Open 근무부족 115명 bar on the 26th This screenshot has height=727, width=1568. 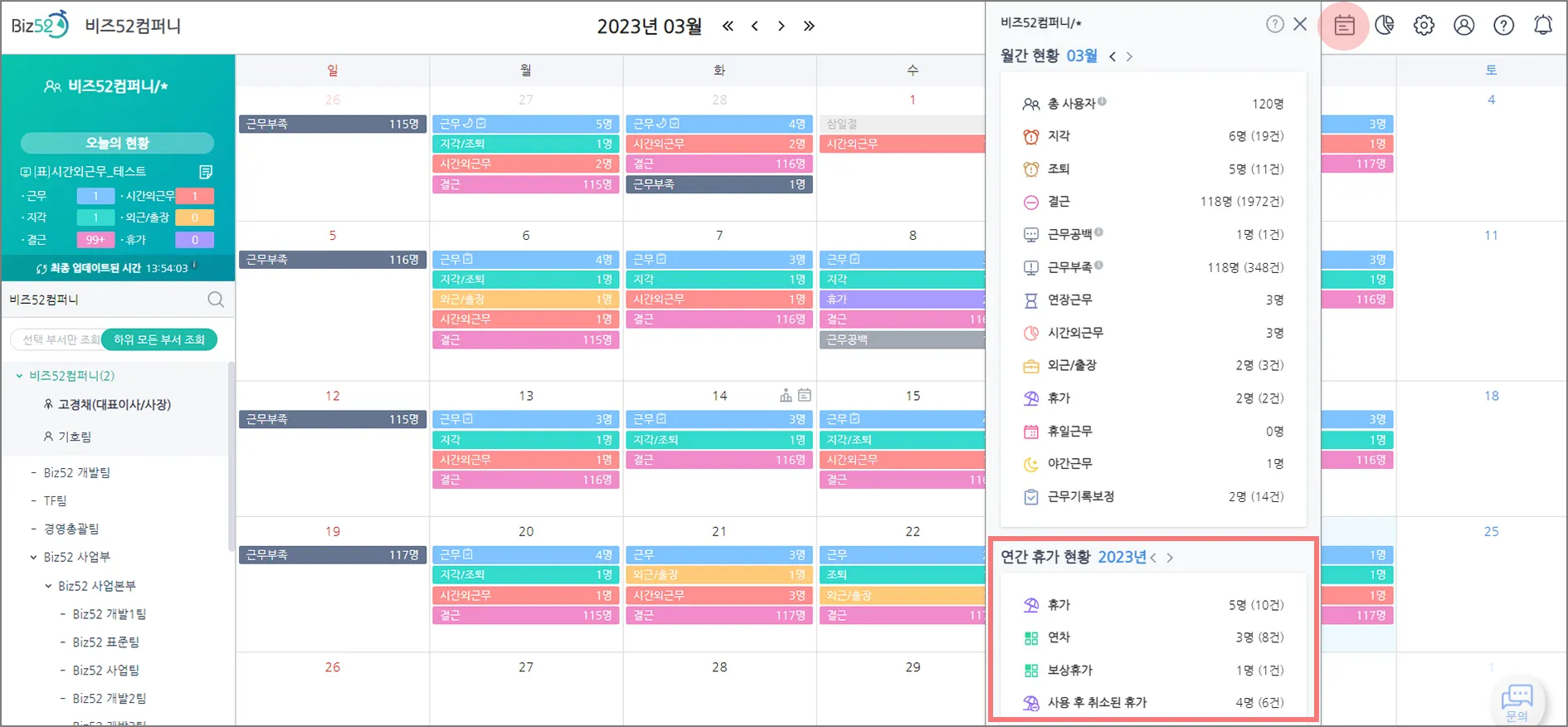click(x=333, y=124)
